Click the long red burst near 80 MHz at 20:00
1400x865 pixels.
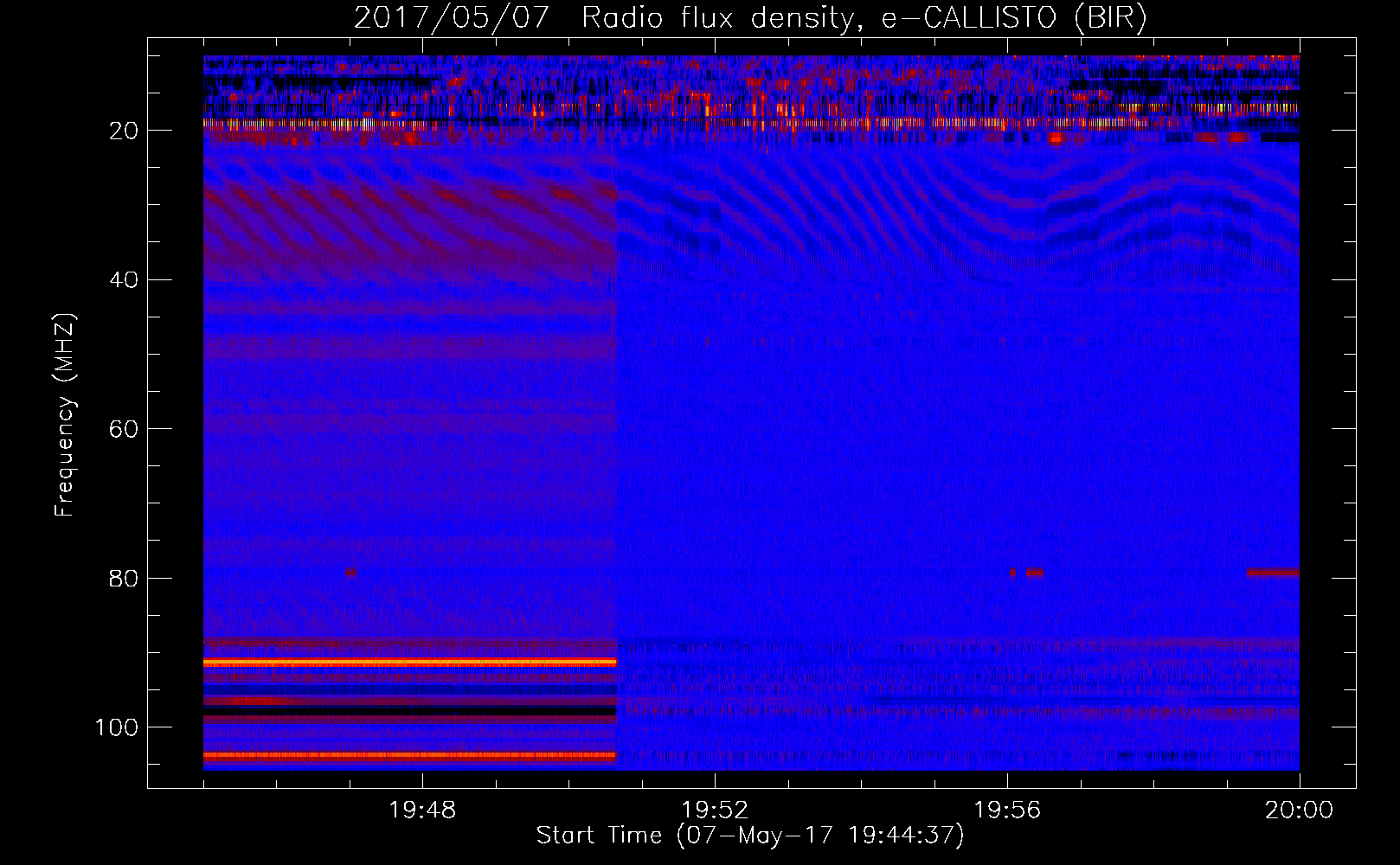pyautogui.click(x=1273, y=573)
